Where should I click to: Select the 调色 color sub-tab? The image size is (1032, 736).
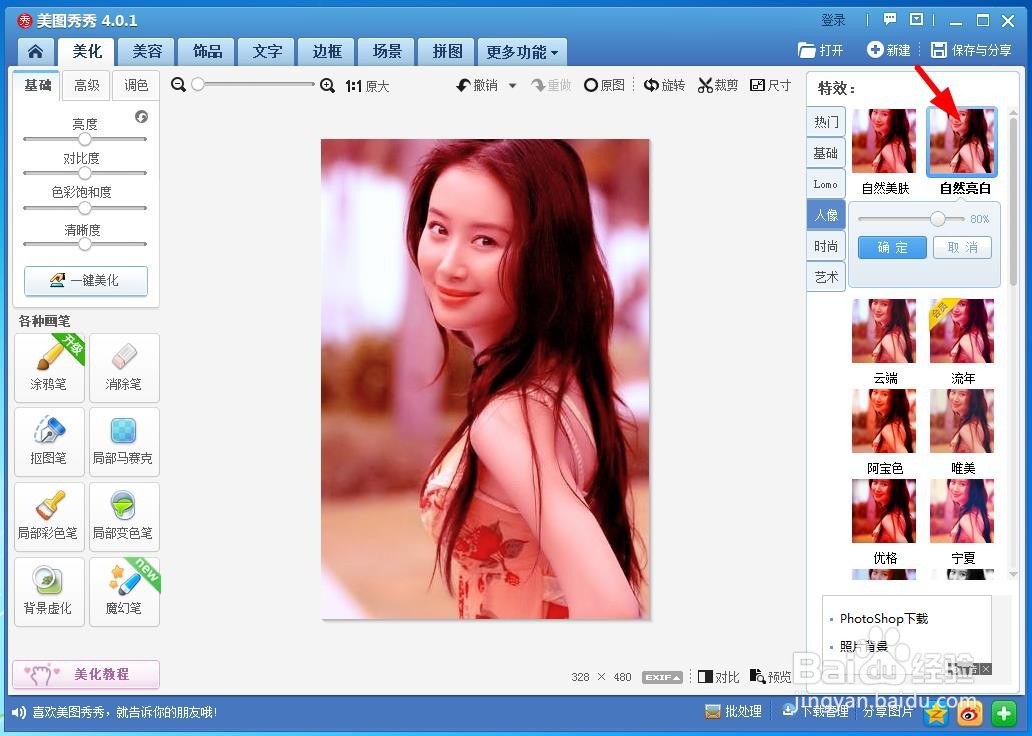coord(136,86)
